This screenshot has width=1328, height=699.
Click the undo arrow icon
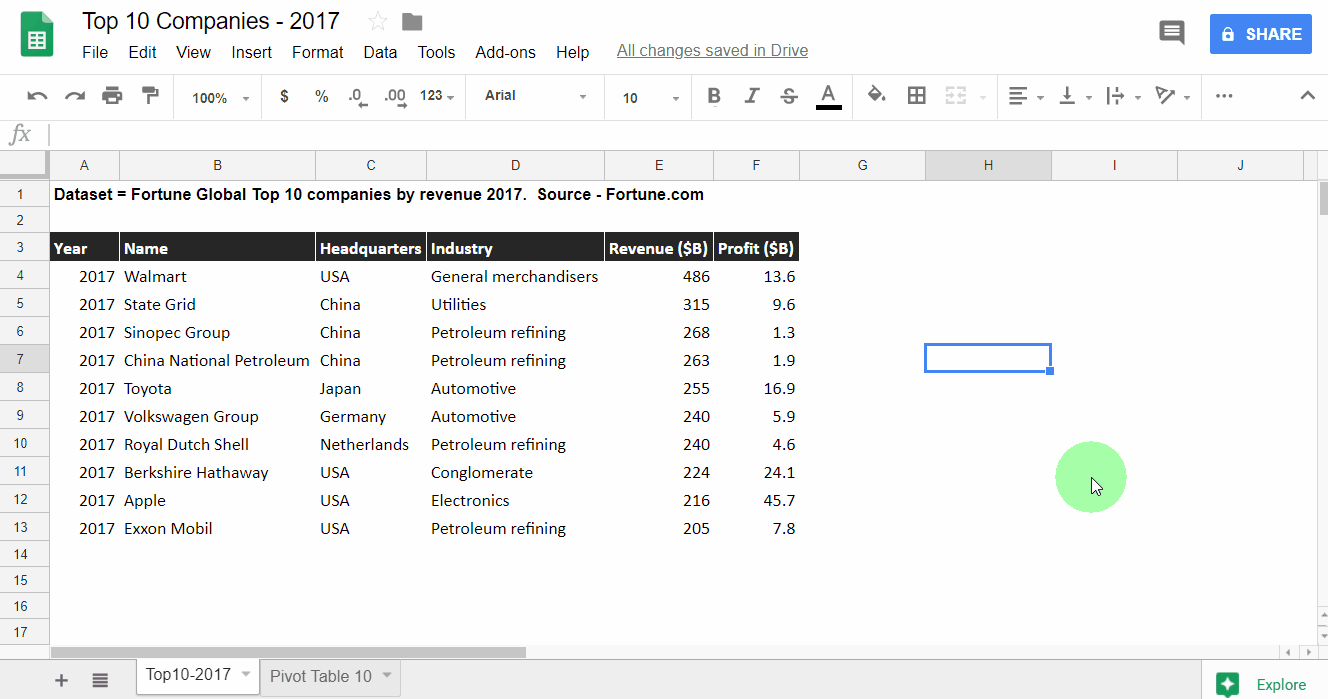coord(38,96)
